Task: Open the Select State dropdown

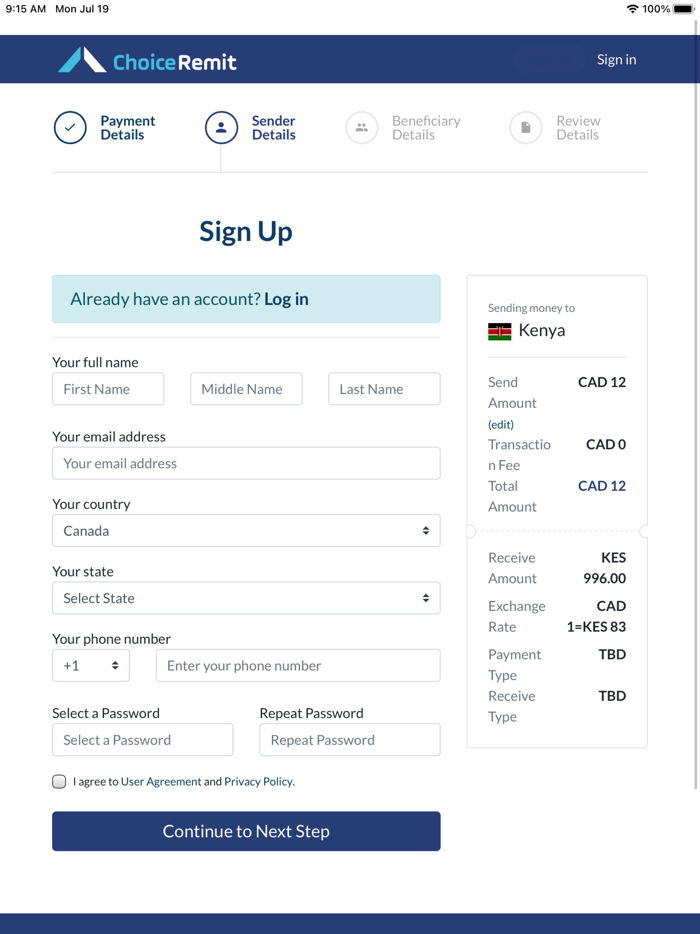Action: point(246,598)
